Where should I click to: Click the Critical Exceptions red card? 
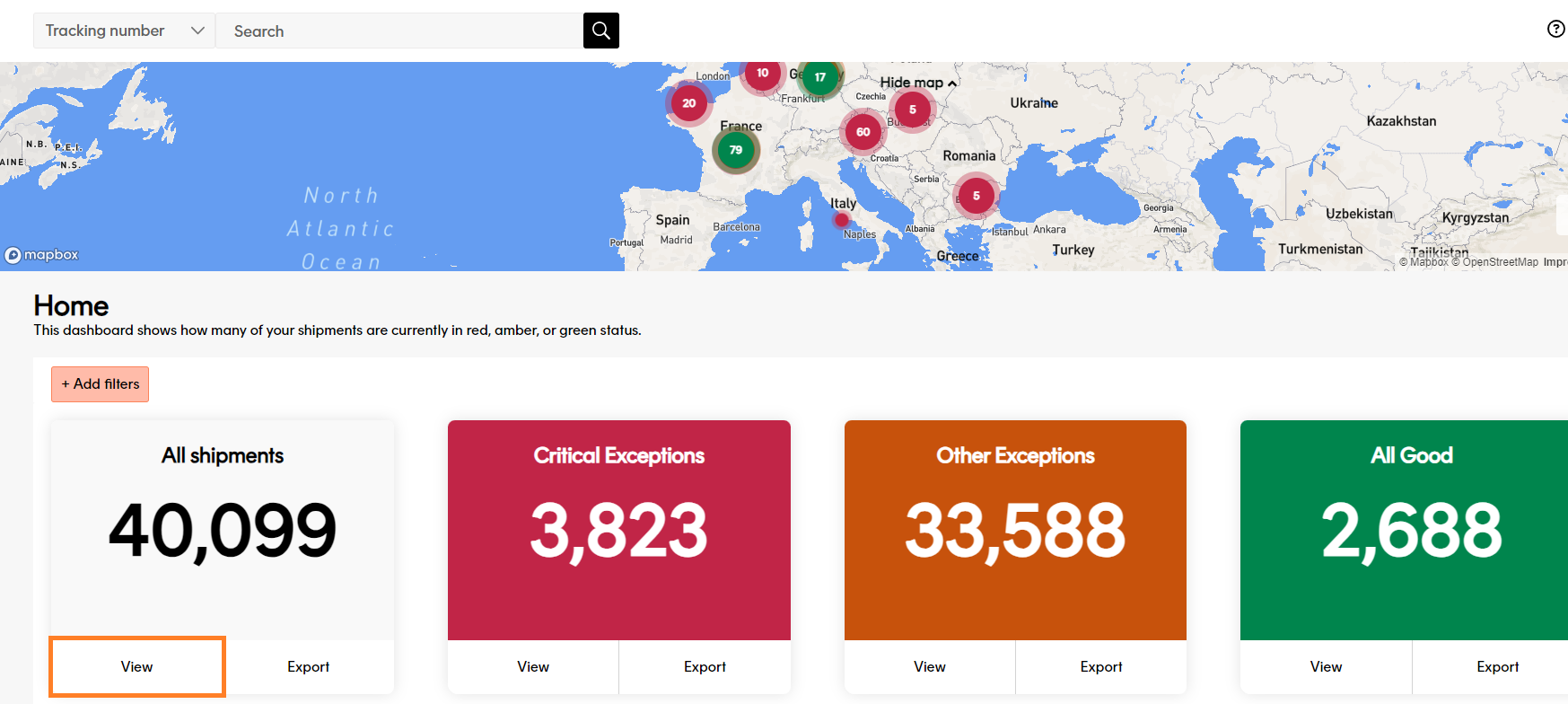(x=618, y=530)
